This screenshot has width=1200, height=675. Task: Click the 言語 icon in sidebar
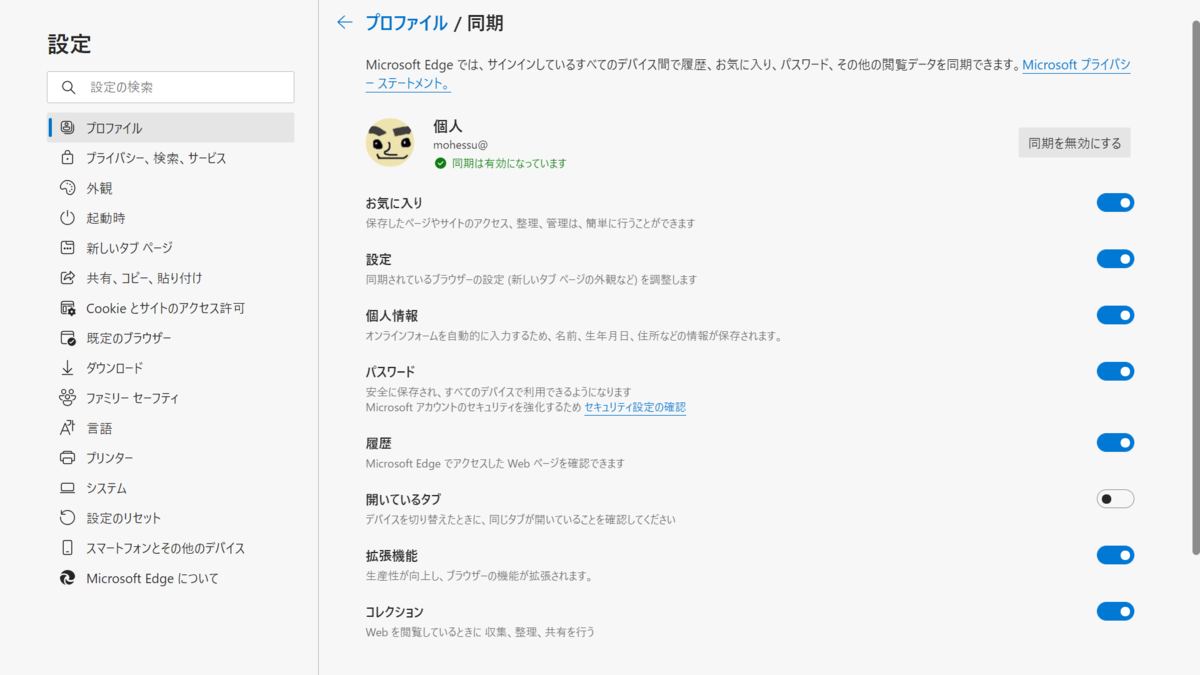coord(67,428)
